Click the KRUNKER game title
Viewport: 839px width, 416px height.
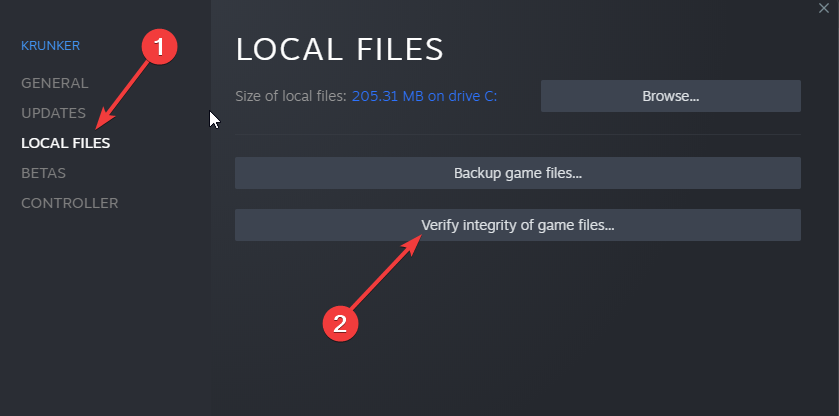coord(50,46)
